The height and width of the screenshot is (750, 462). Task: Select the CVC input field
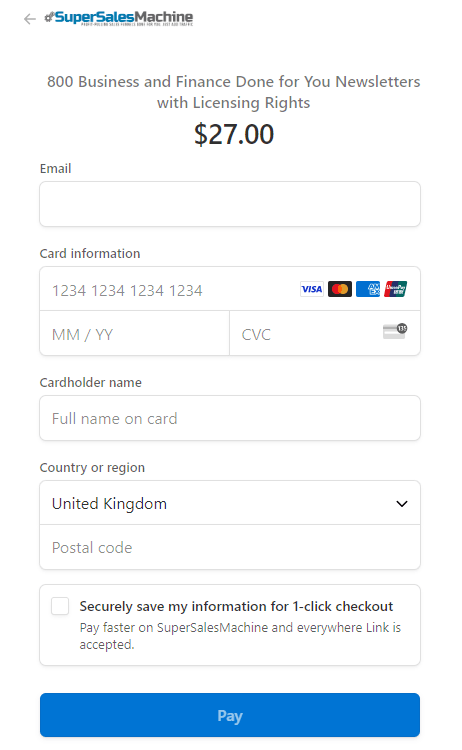(325, 333)
